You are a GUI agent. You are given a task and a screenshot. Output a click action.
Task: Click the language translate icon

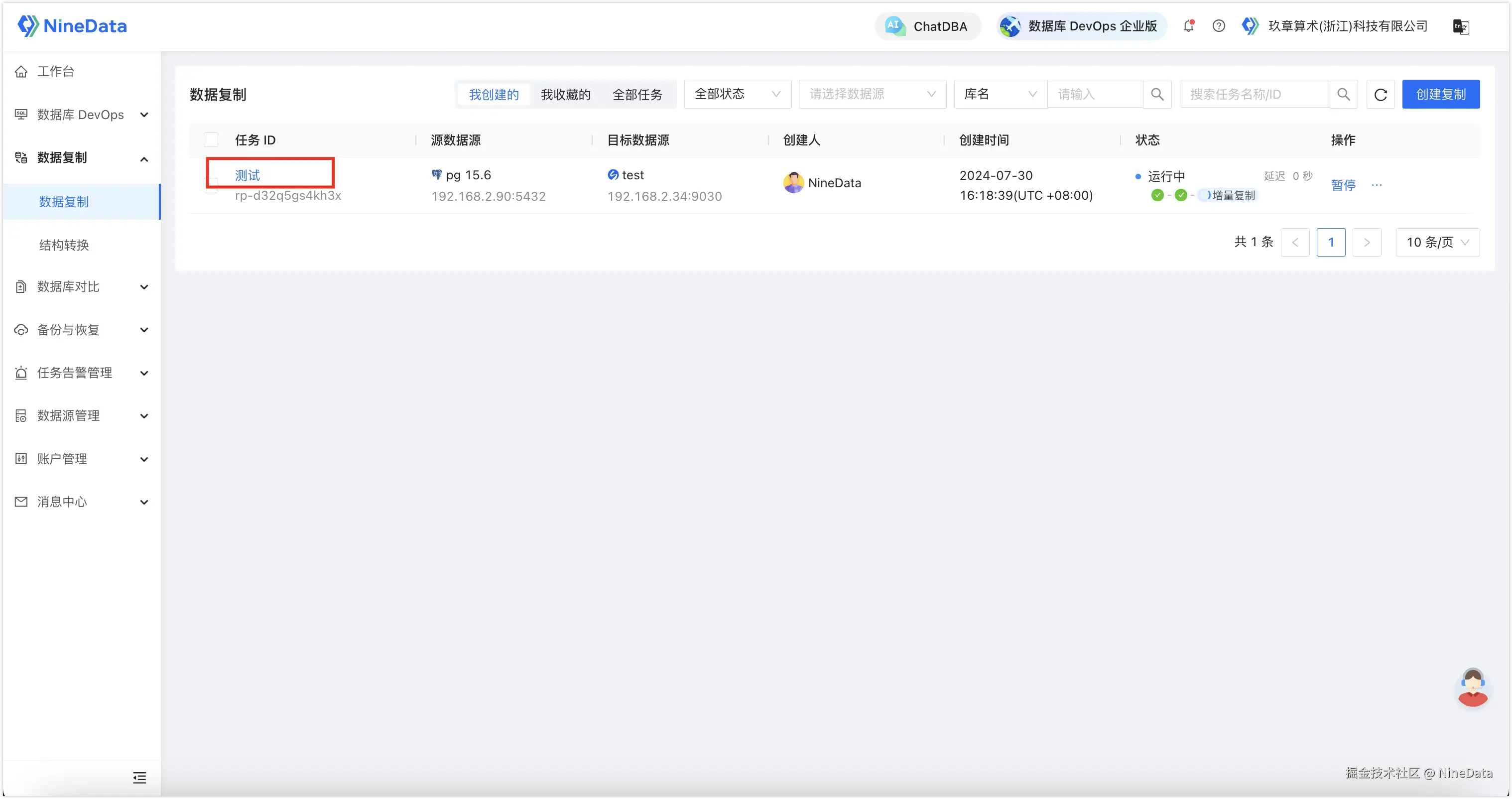[1460, 26]
